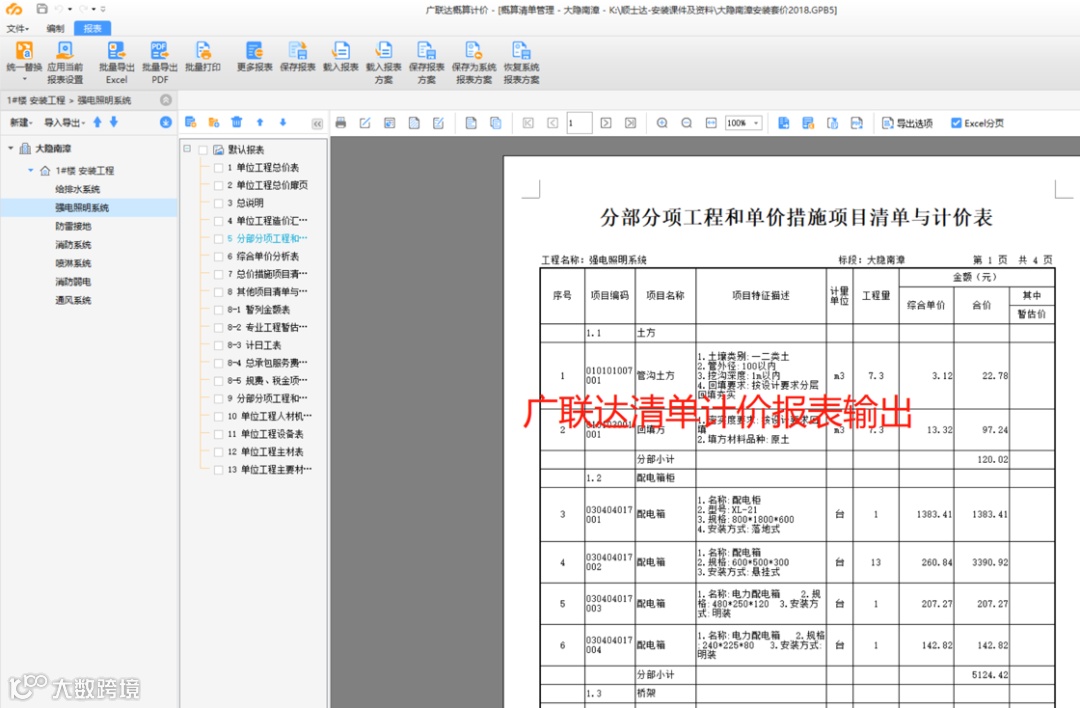
Task: Move project item up in left panel toolbar
Action: (x=97, y=122)
